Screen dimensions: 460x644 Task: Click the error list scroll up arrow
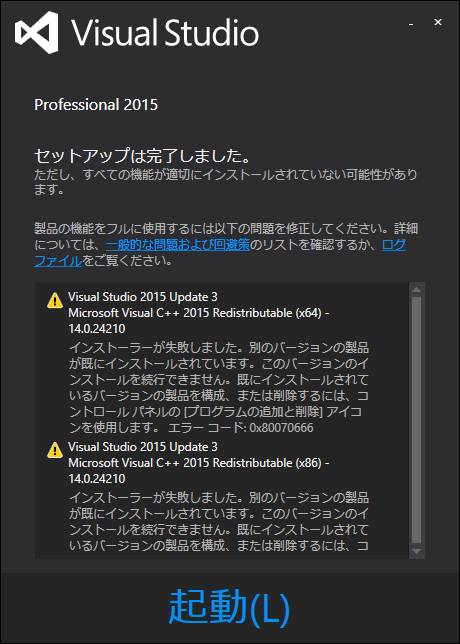pyautogui.click(x=416, y=290)
